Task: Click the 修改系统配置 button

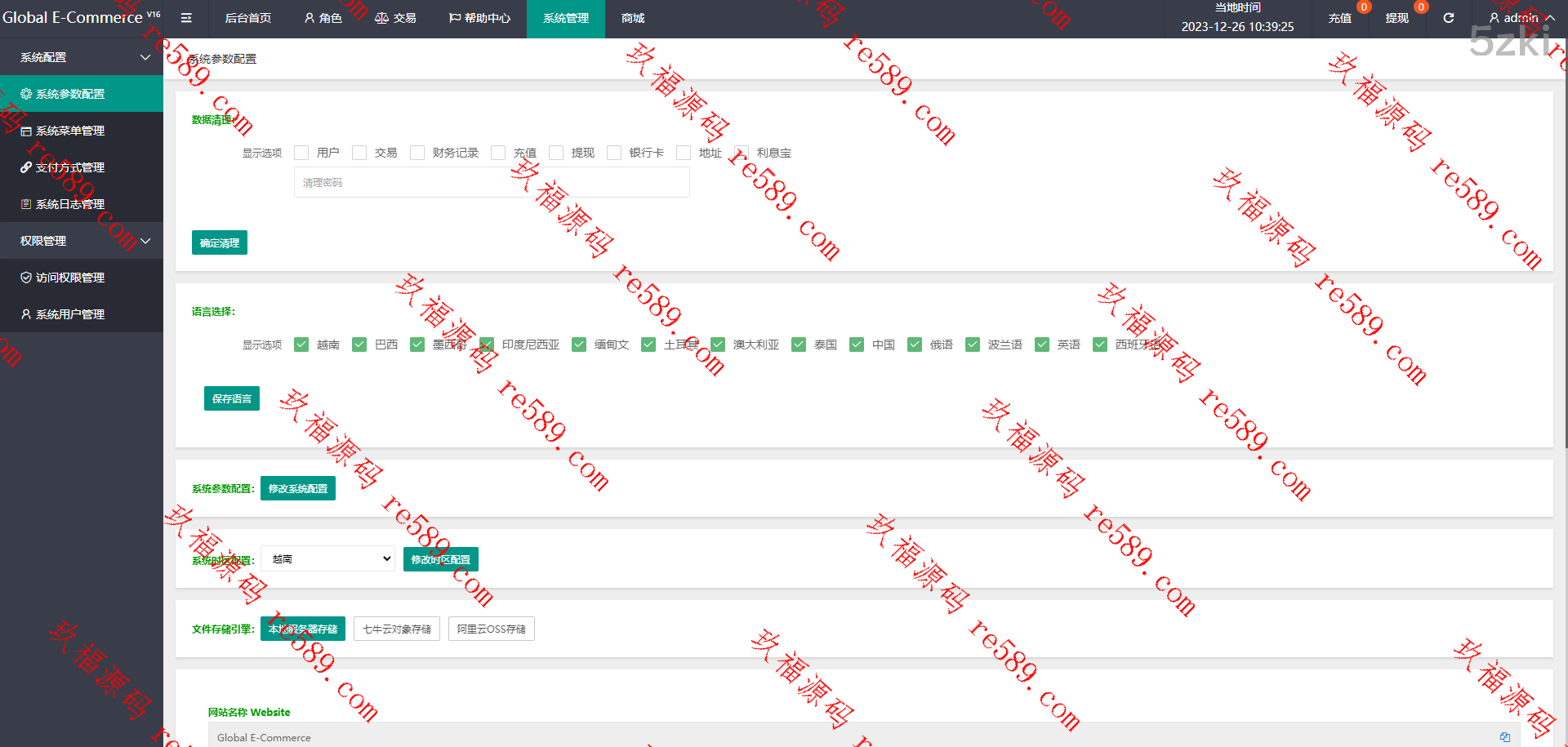Action: 298,488
